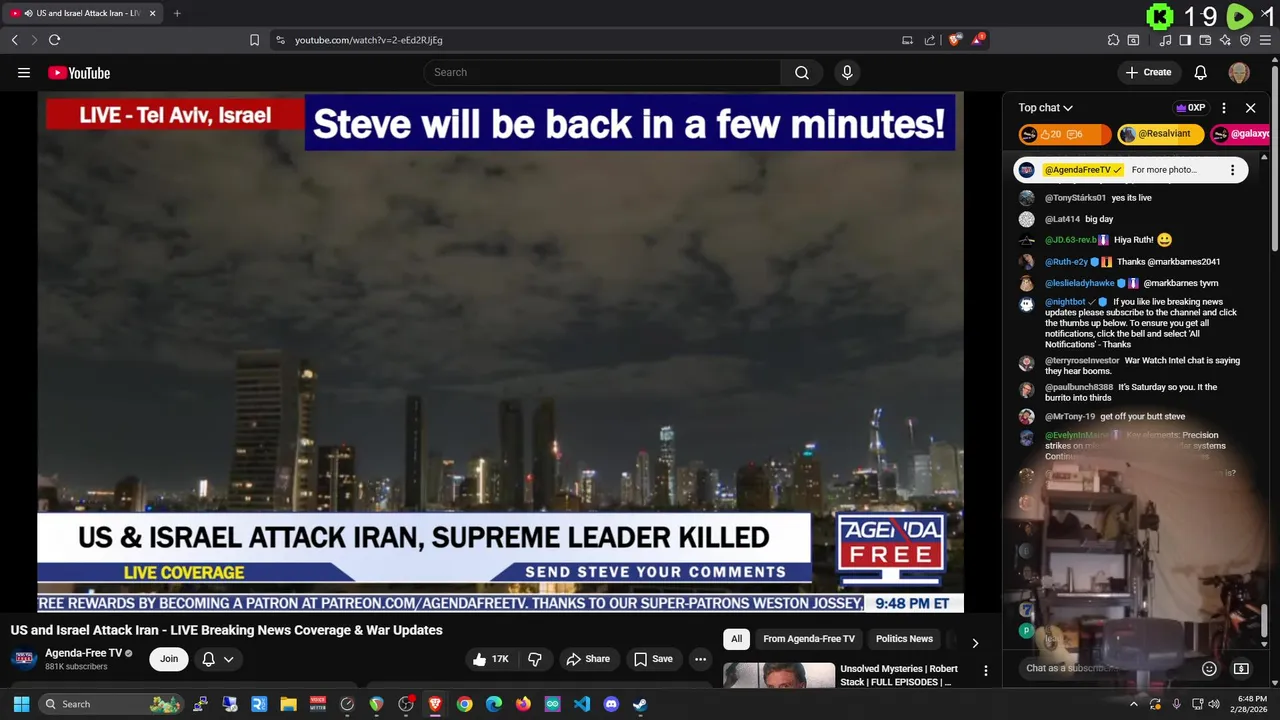1280x720 pixels.
Task: Select the Politics News chip
Action: (x=904, y=639)
